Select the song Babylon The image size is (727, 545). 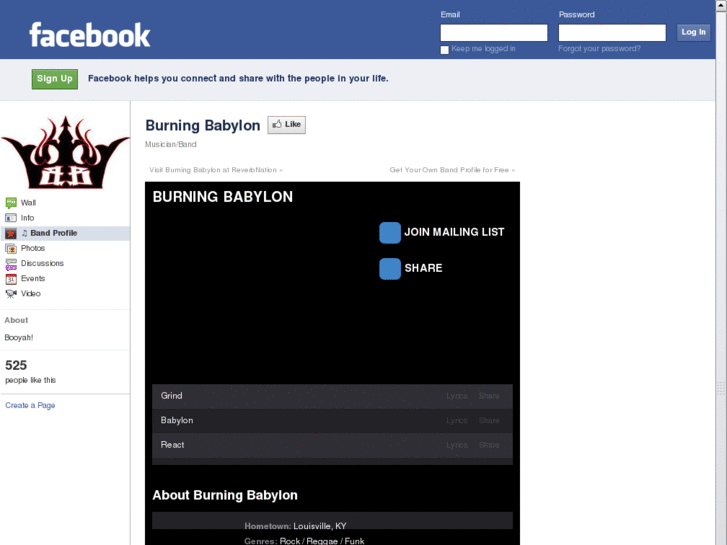coord(177,420)
